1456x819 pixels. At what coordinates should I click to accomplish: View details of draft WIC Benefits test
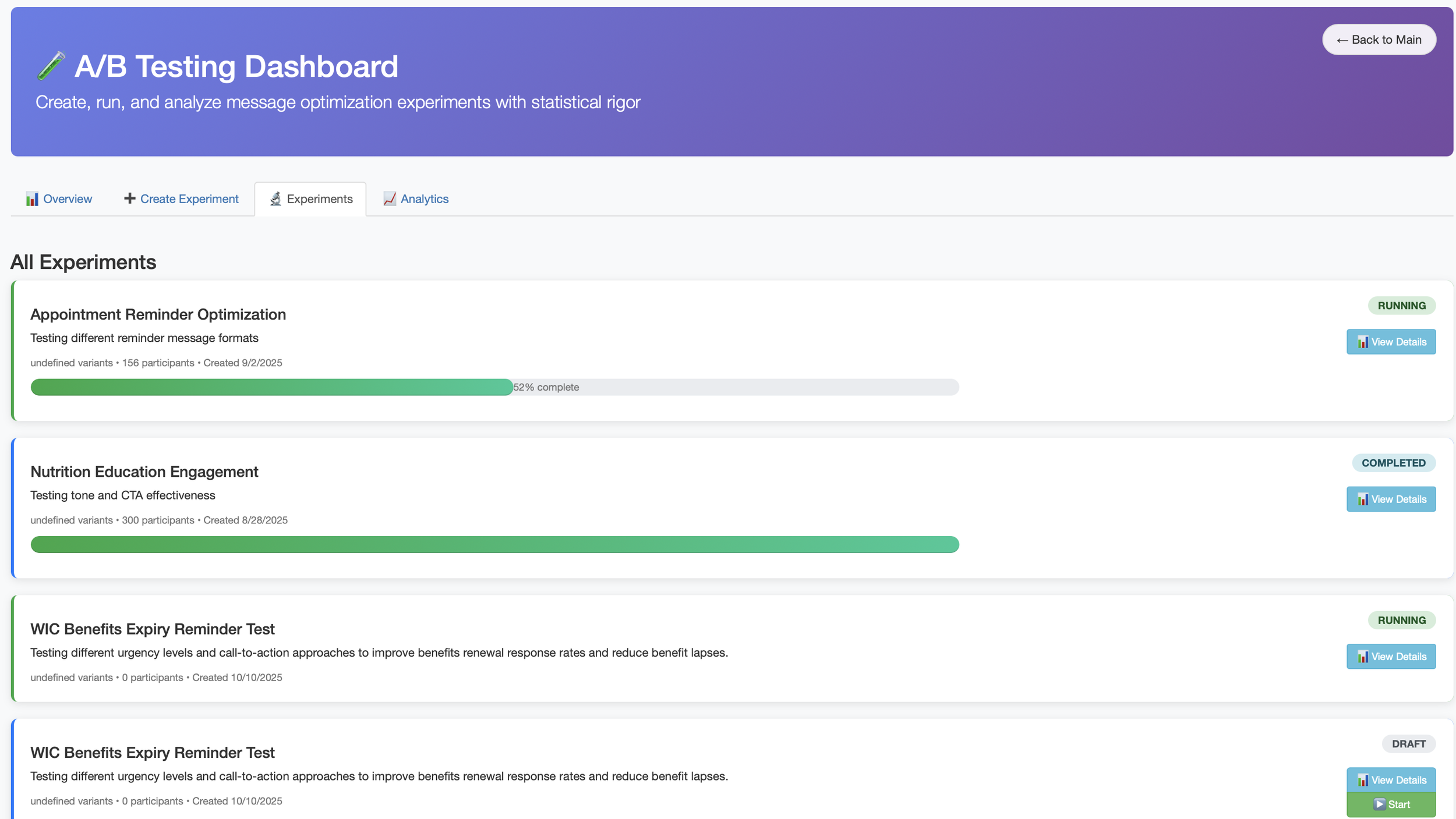(x=1391, y=780)
